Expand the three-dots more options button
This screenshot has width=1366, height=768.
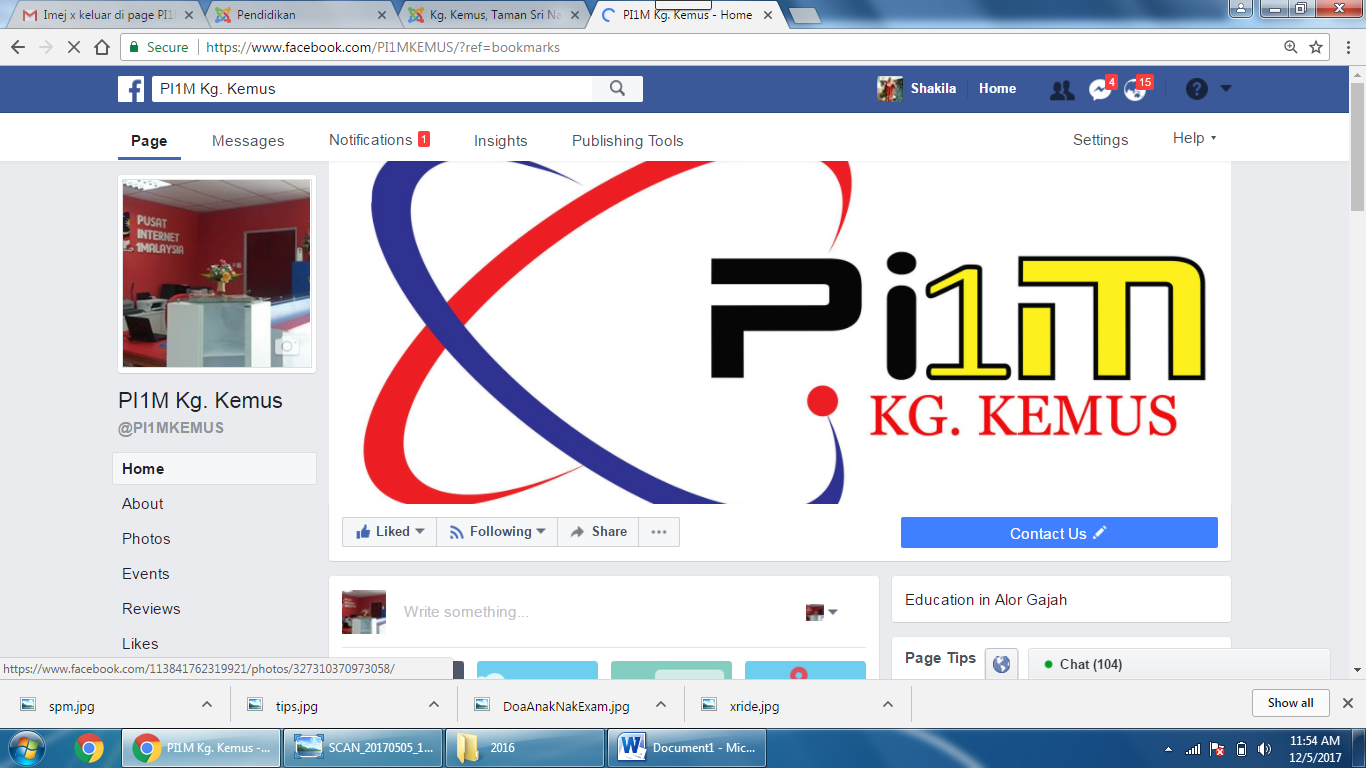(x=658, y=532)
